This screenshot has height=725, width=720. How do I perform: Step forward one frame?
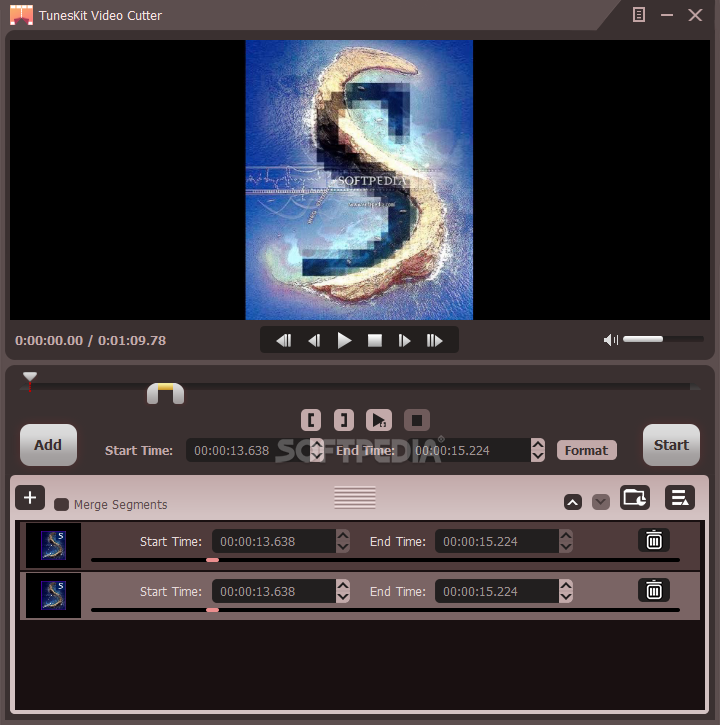tap(404, 341)
